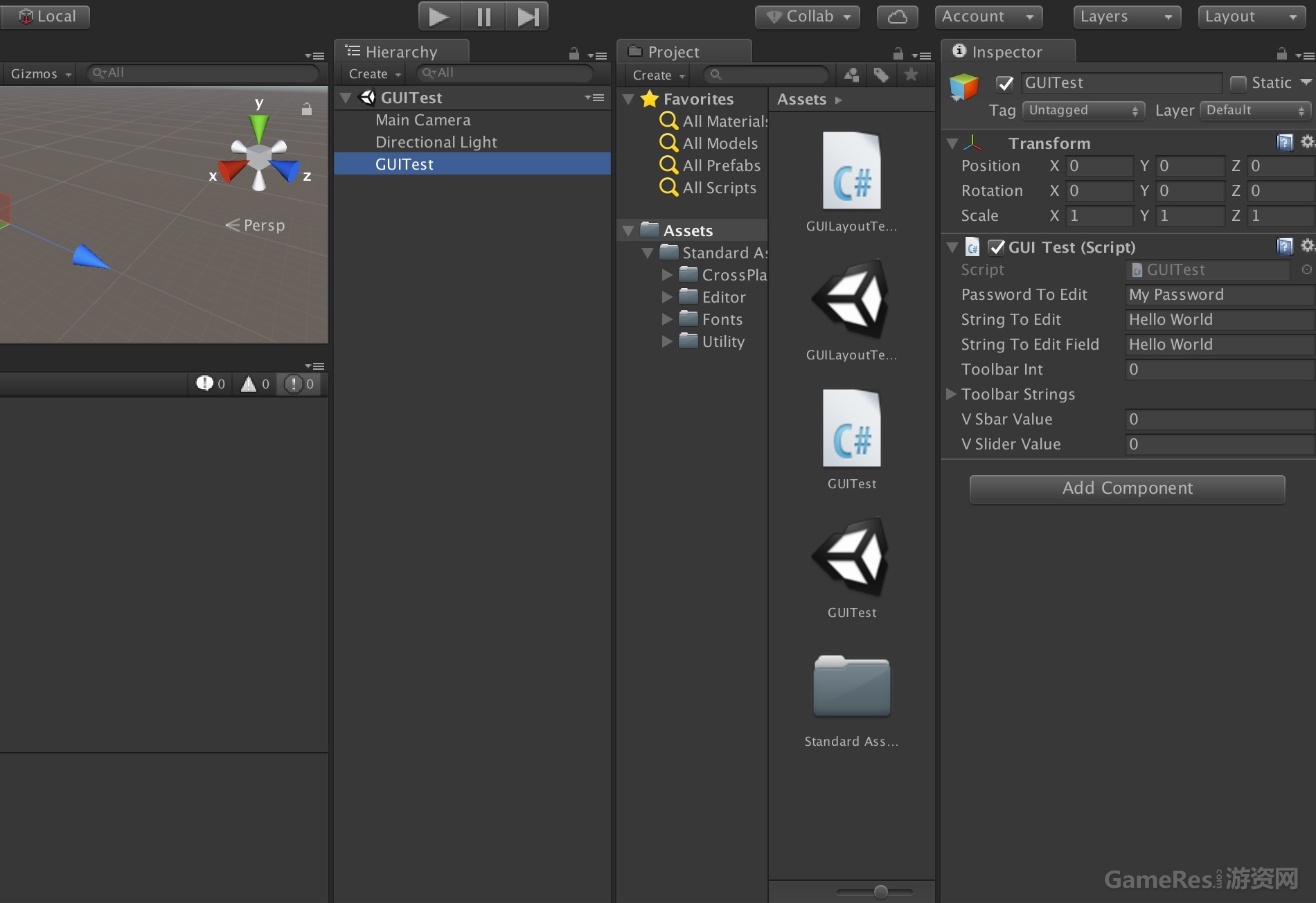Start Play mode with the Play button

439,17
